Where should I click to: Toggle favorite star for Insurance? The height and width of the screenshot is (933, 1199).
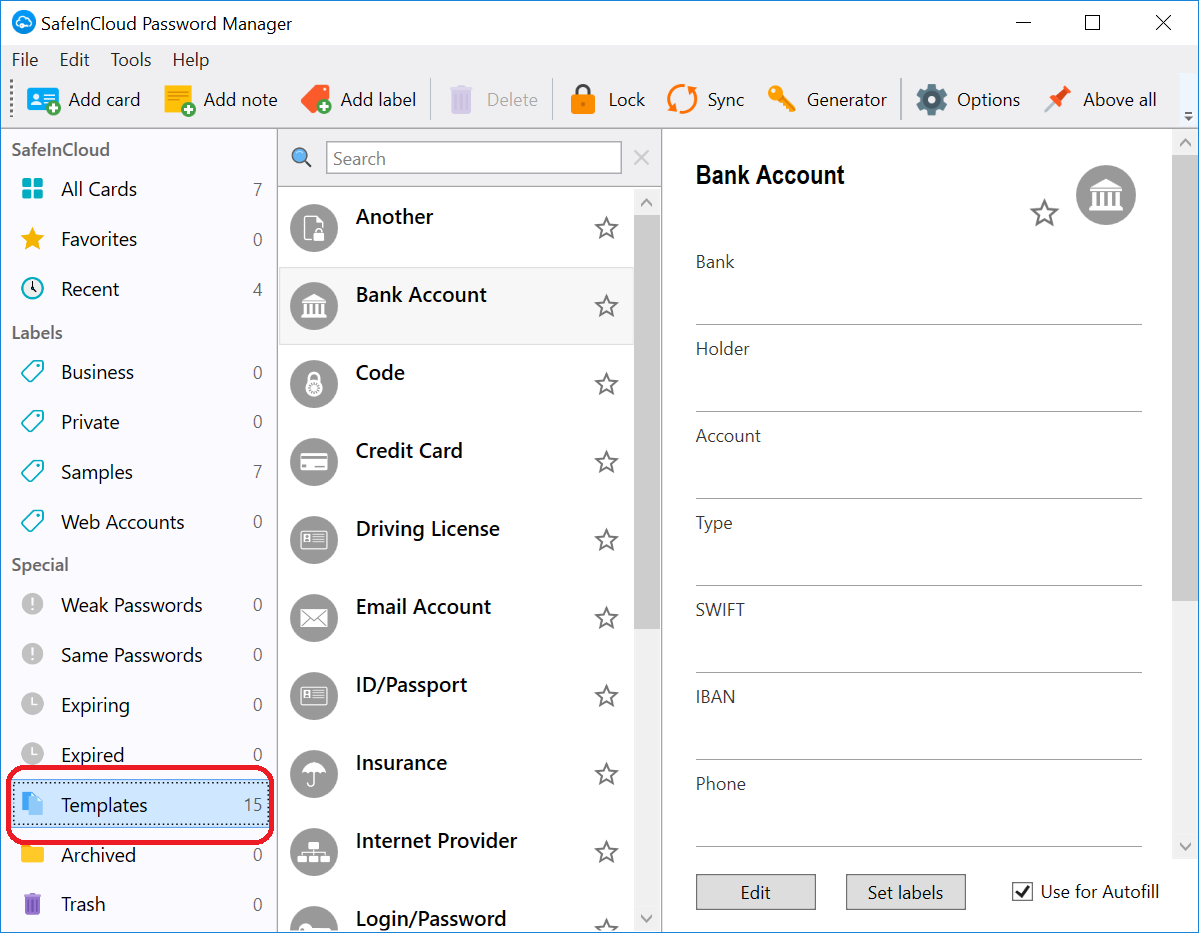[x=606, y=774]
